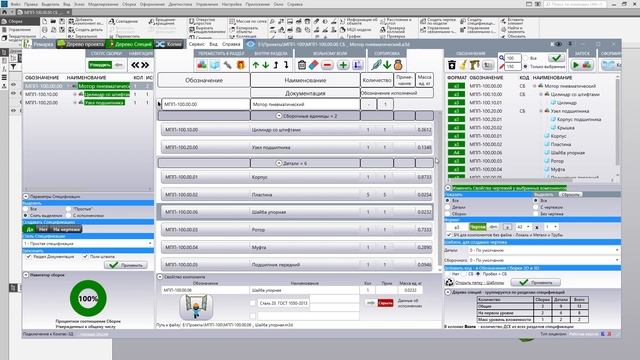Image resolution: width=640 pixels, height=360 pixels.
Task: Collapse 'Узел подшипника' tree node in right panel
Action: click(541, 111)
